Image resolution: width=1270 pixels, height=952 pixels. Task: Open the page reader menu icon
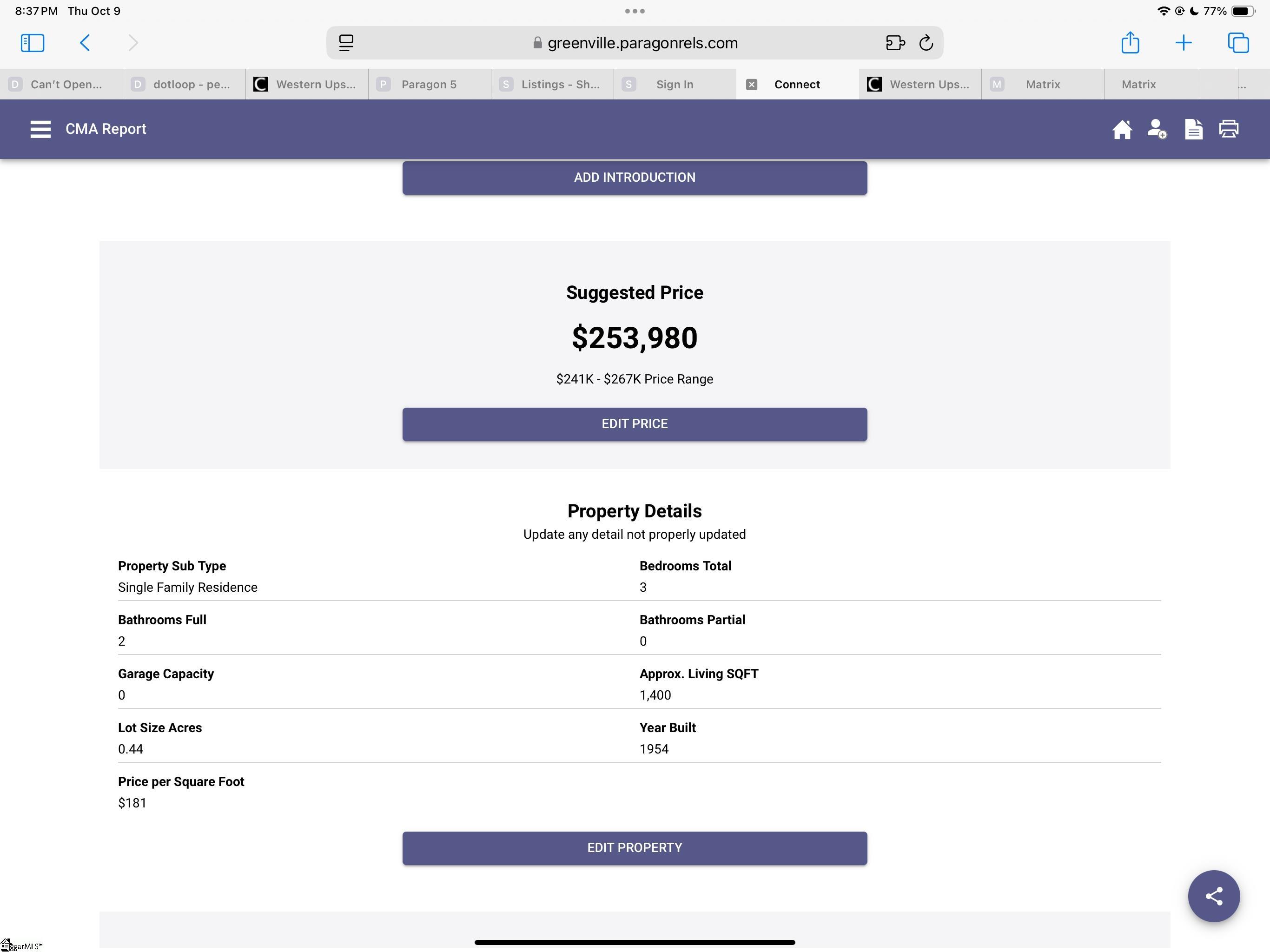tap(346, 43)
